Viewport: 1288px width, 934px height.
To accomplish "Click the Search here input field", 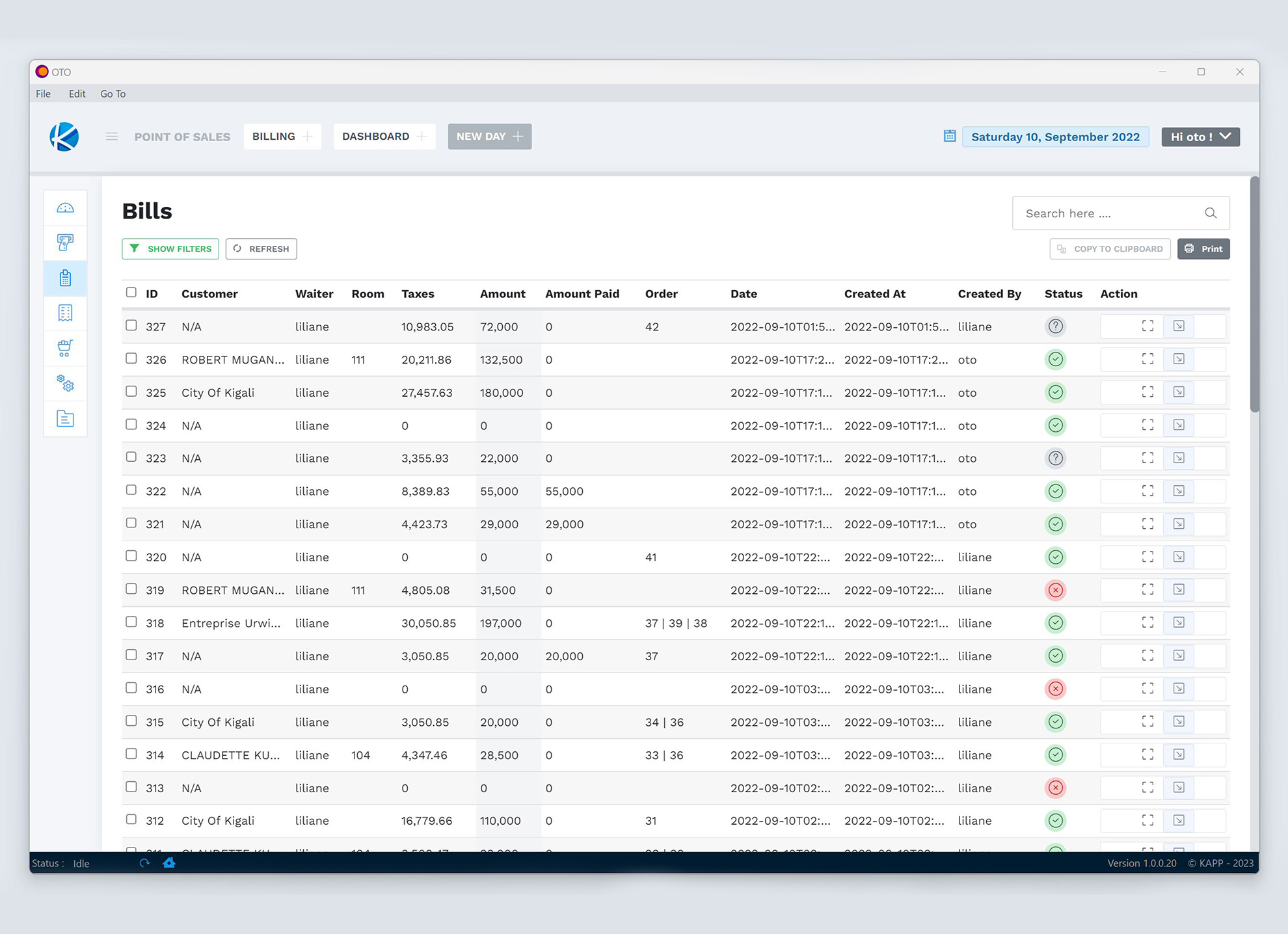I will (x=1109, y=213).
